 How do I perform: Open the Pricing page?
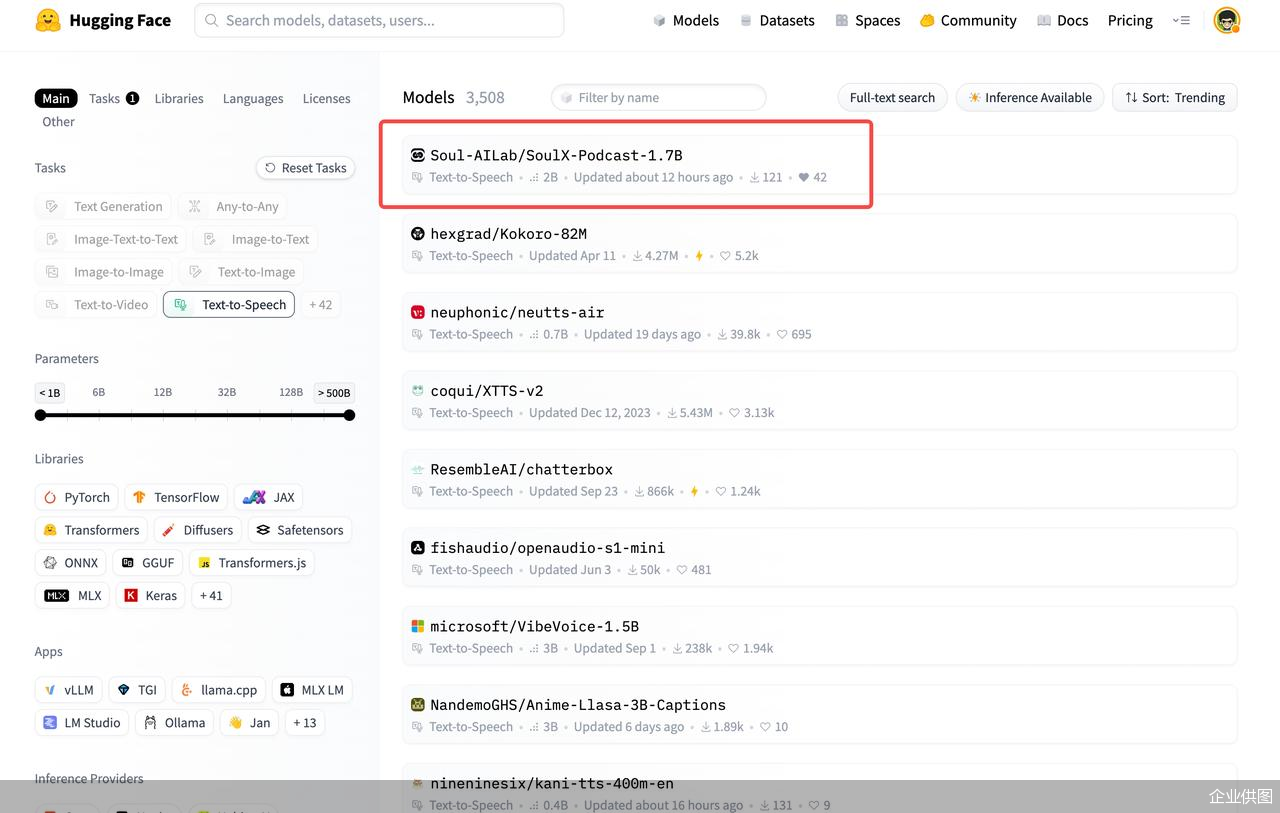click(x=1130, y=20)
